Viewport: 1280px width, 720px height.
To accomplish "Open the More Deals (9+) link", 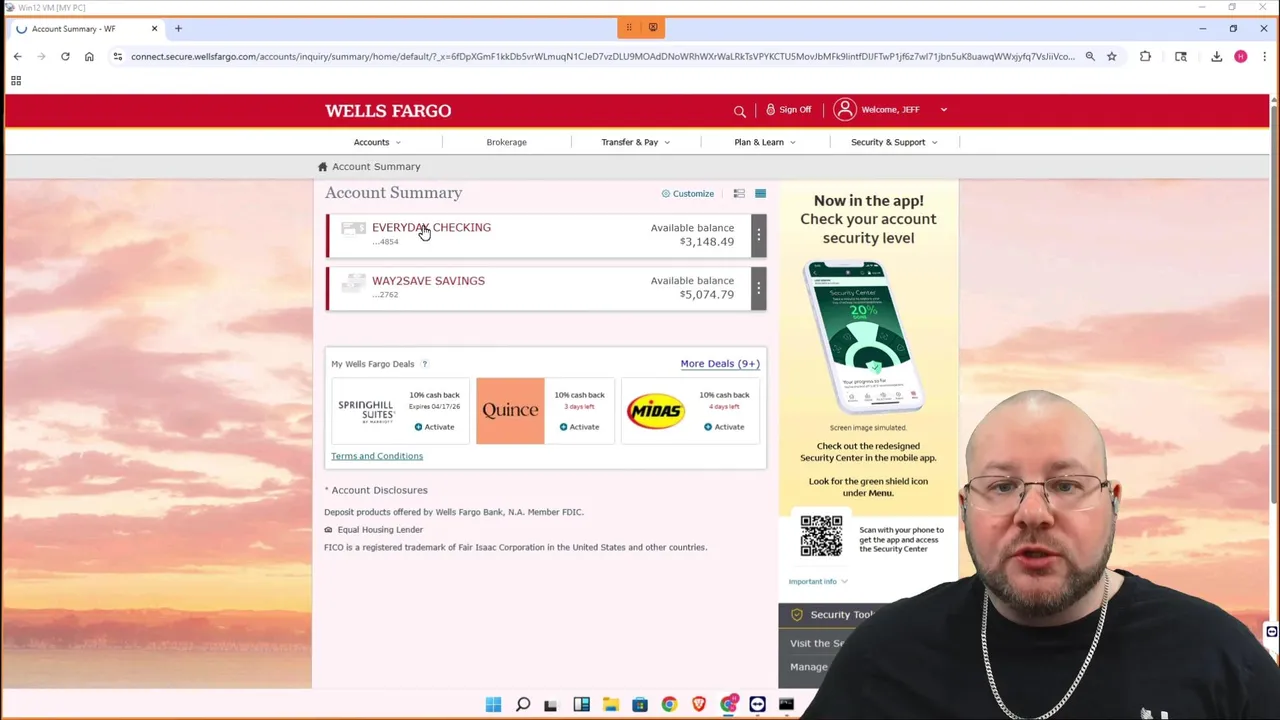I will click(720, 364).
